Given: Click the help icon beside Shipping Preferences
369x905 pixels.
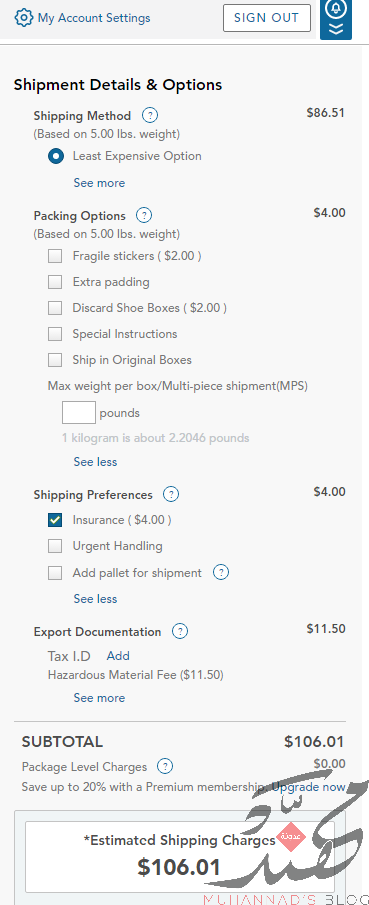Looking at the screenshot, I should [x=171, y=495].
